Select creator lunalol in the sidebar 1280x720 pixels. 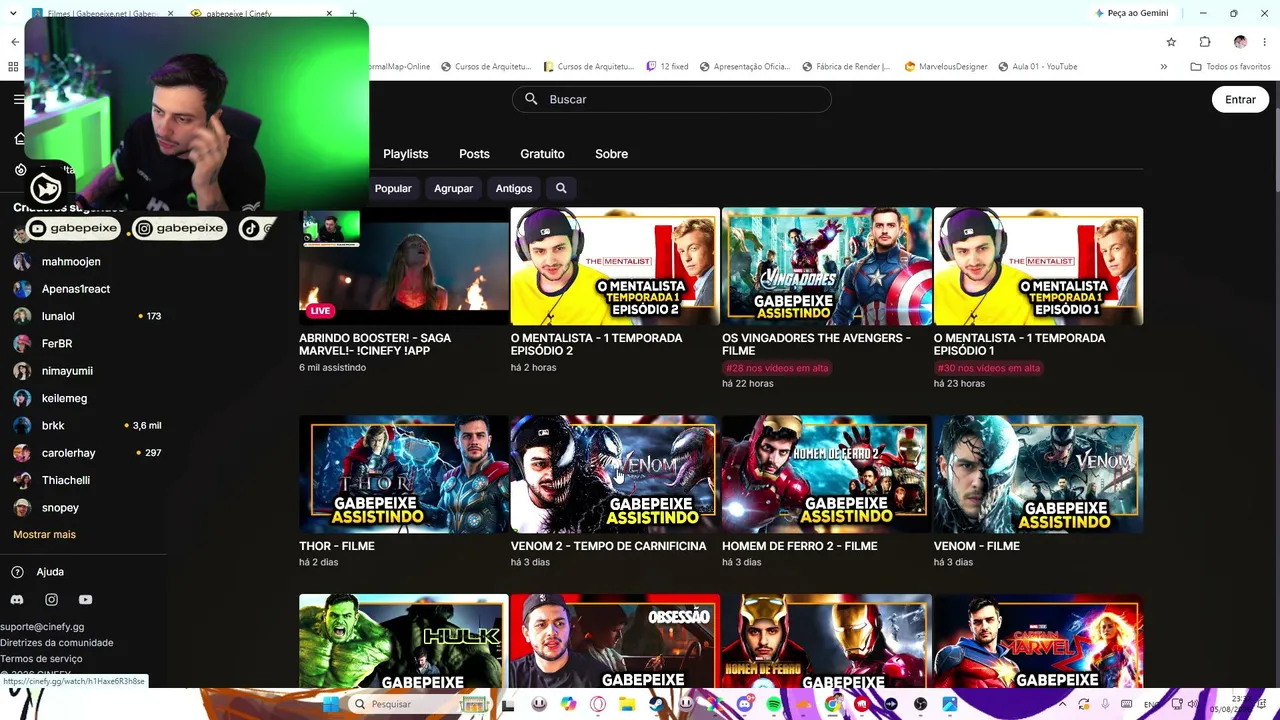click(x=58, y=316)
